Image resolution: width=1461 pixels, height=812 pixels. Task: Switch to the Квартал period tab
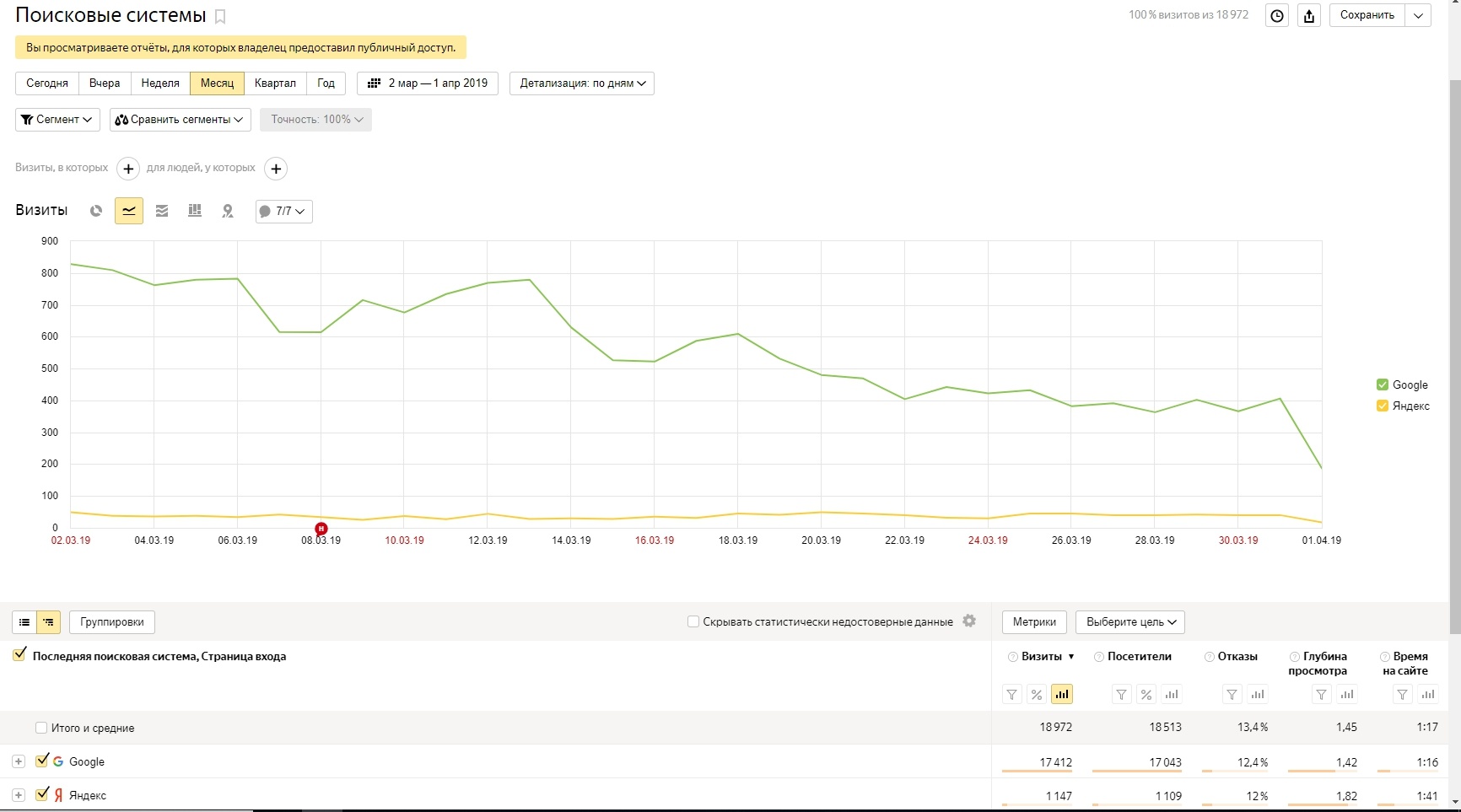(x=275, y=83)
